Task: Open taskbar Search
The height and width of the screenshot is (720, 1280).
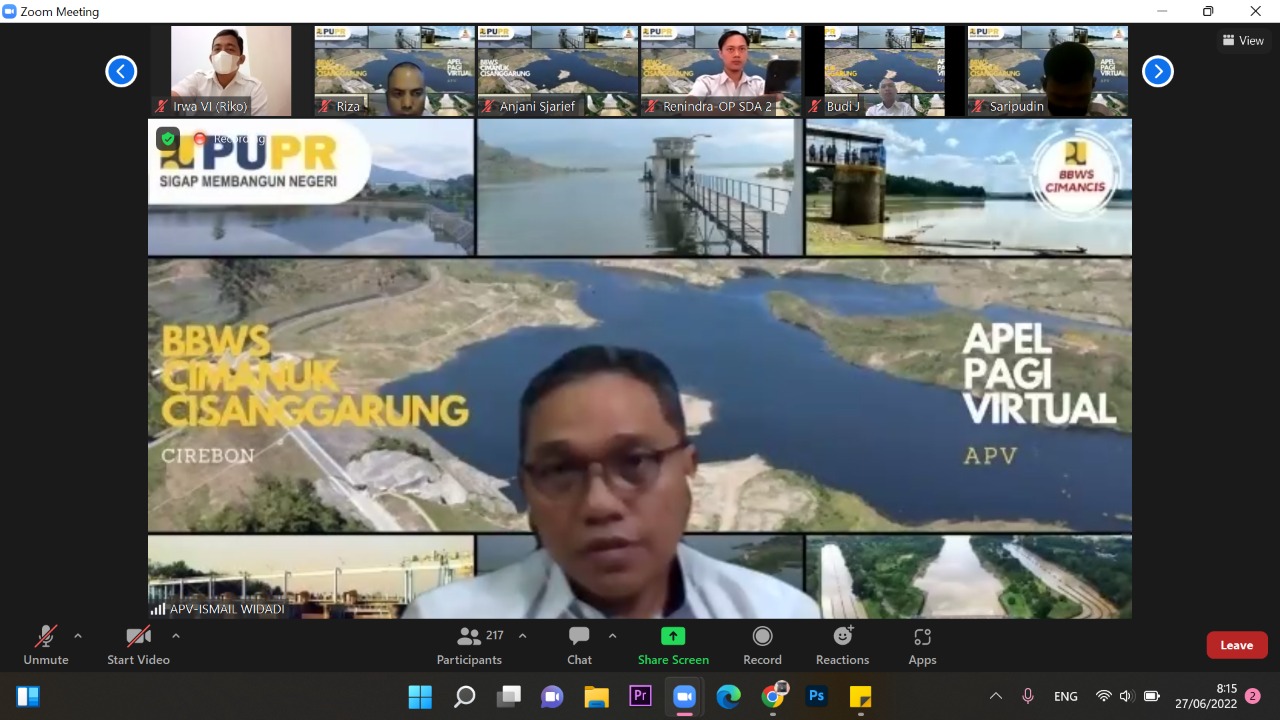Action: coord(464,696)
